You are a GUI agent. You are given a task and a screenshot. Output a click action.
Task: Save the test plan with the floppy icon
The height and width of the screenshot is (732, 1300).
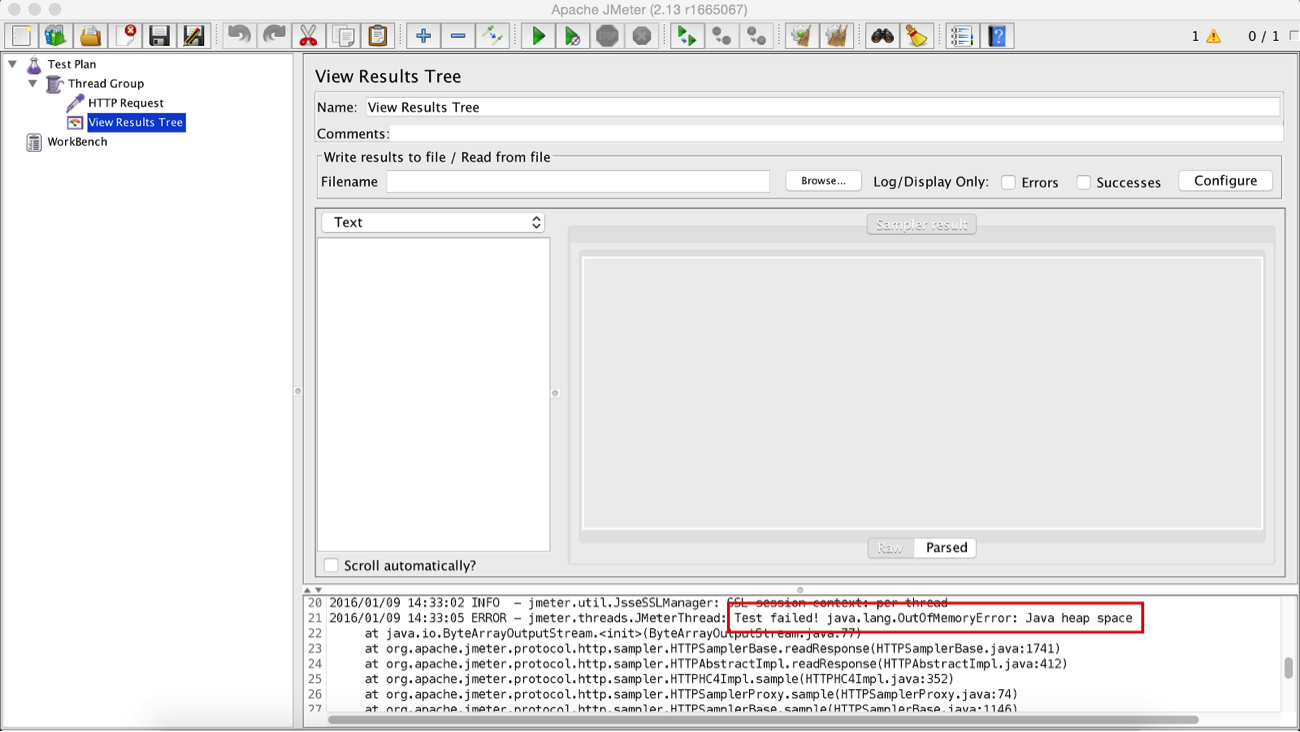159,37
